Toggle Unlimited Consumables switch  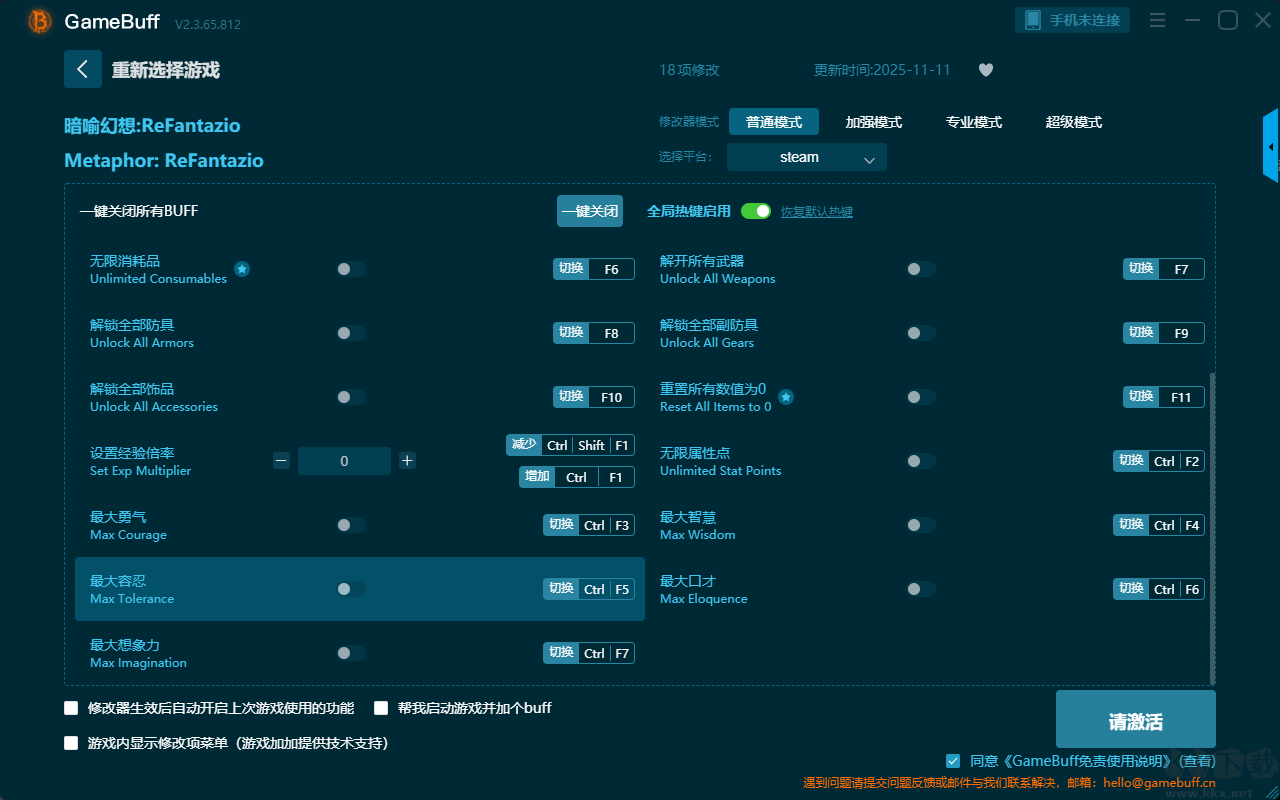(x=351, y=269)
